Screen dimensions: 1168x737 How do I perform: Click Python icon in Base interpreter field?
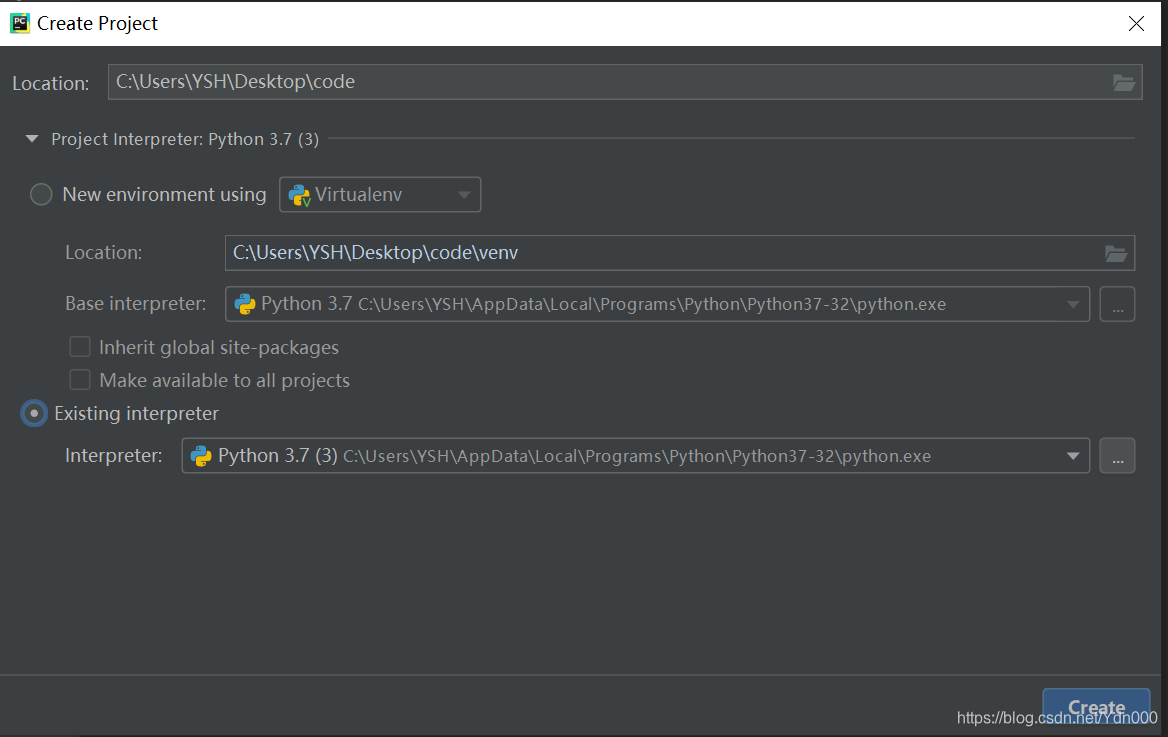244,304
